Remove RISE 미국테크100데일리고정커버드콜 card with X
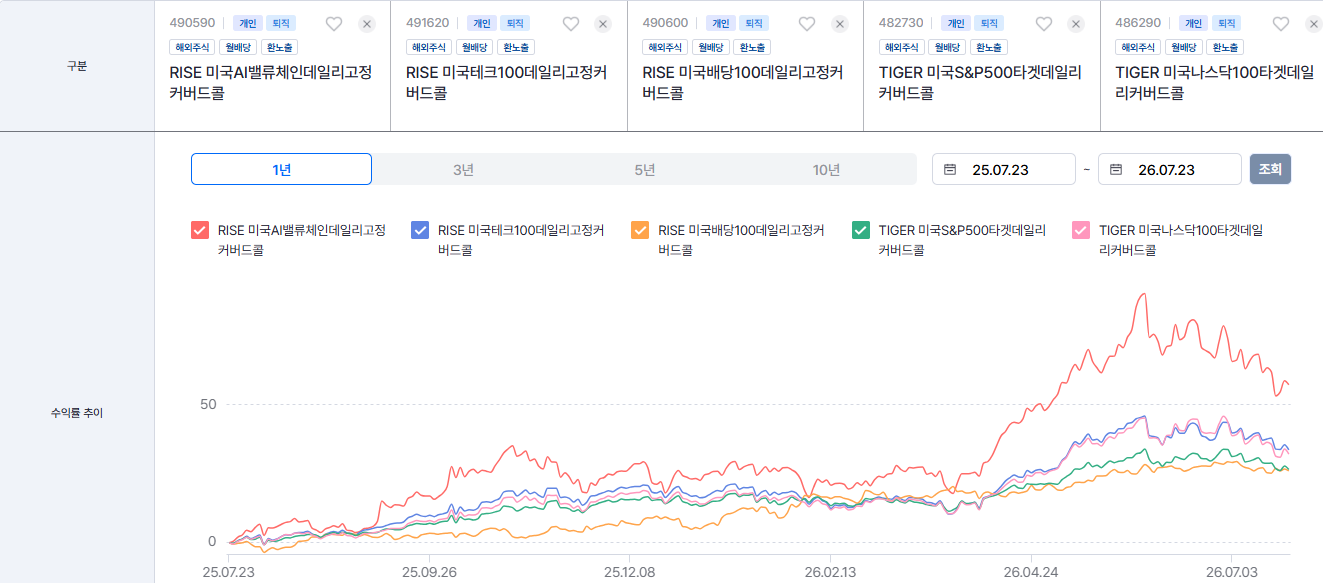This screenshot has width=1323, height=583. [603, 24]
